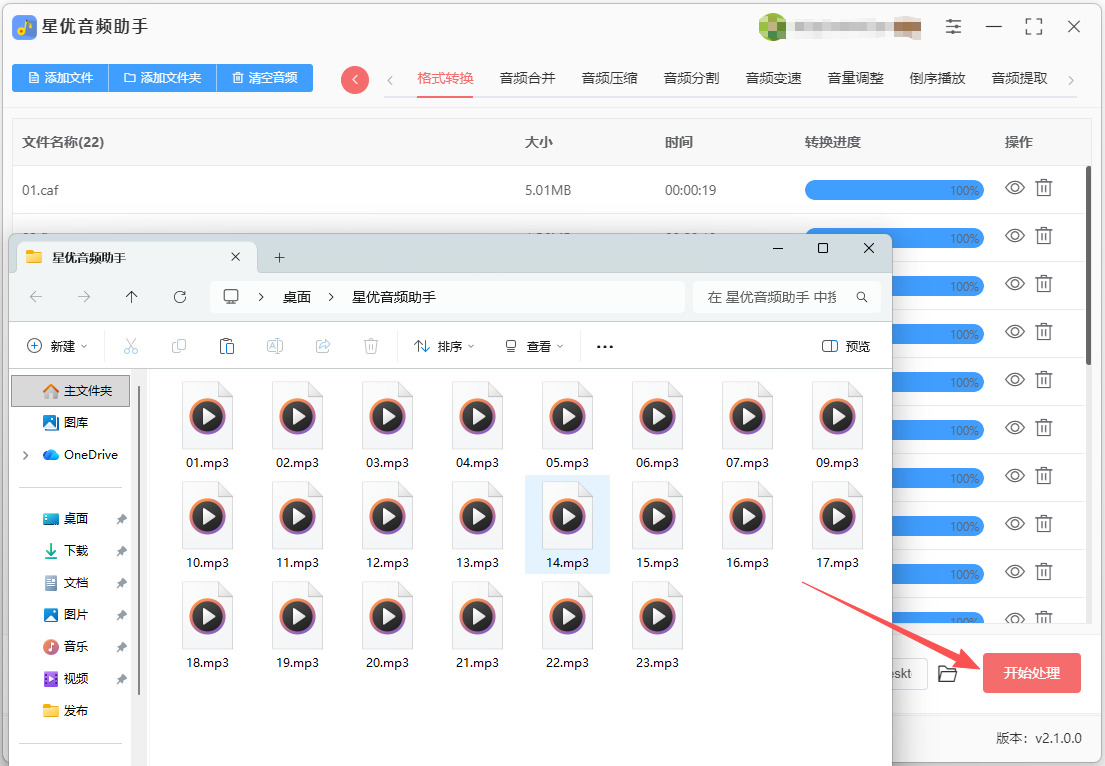Viewport: 1105px width, 766px height.
Task: Open the View dropdown menu
Action: [534, 346]
